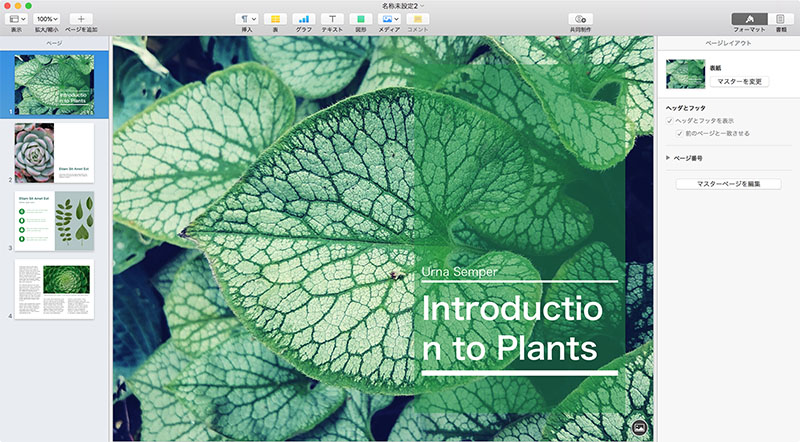Select the 'Introduction to Plants' title text
Viewport: 800px width, 442px height.
(x=512, y=328)
